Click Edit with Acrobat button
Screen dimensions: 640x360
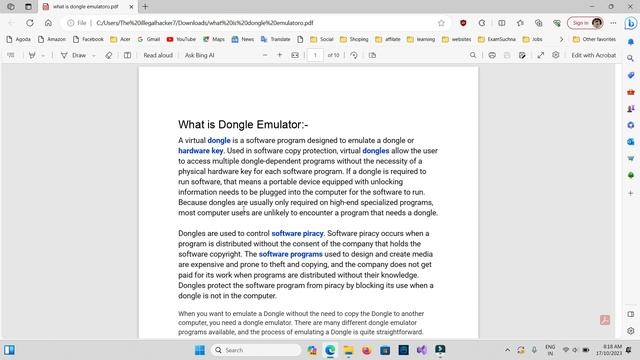[x=593, y=55]
